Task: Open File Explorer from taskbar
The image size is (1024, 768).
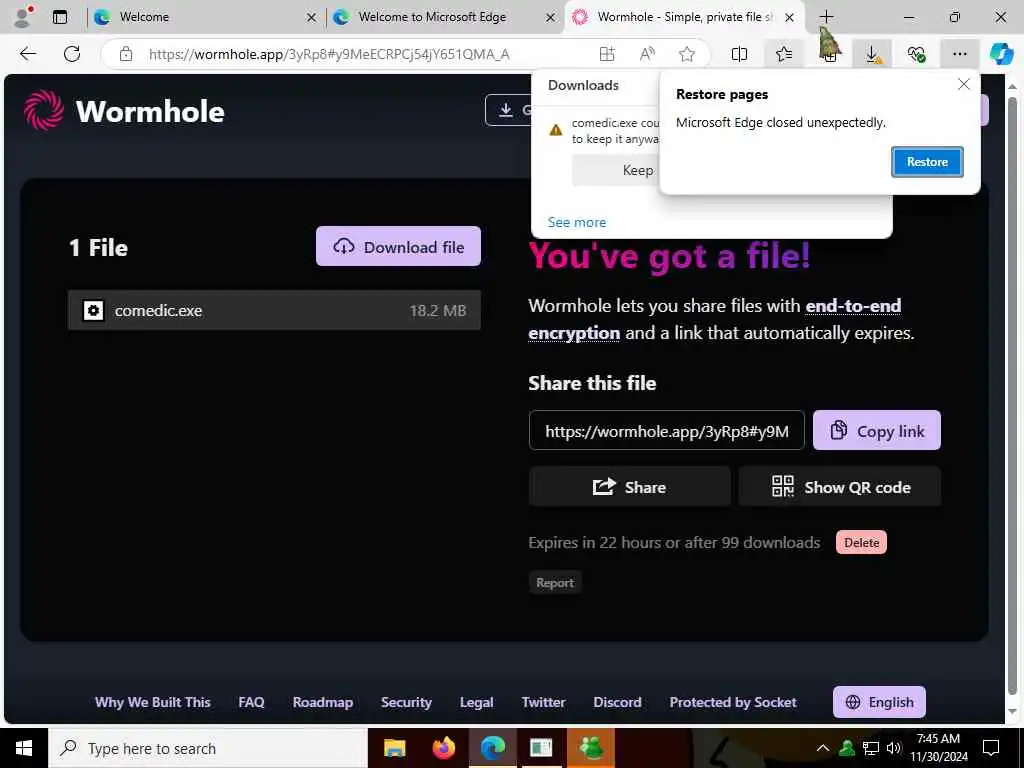Action: pos(394,748)
